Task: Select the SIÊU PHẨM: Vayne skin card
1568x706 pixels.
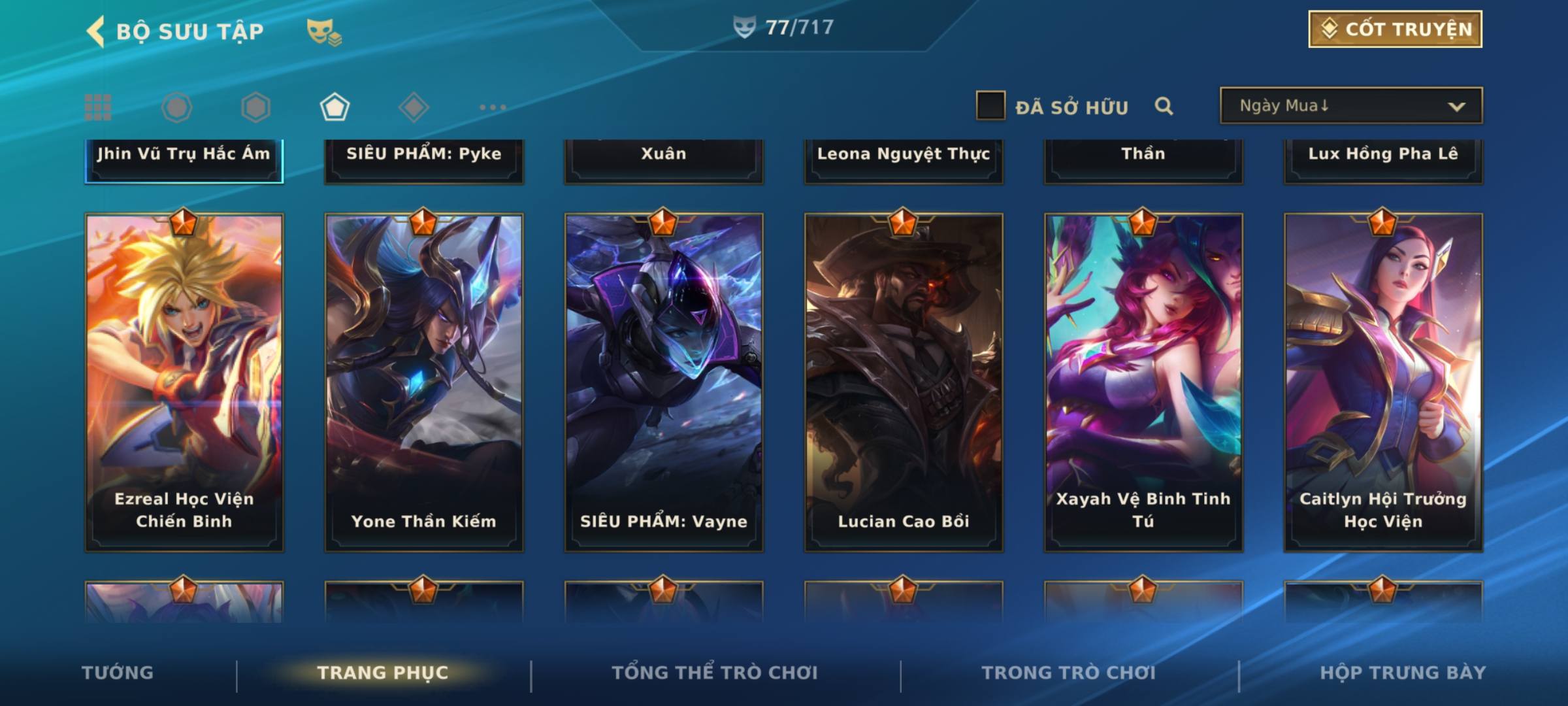Action: pos(664,382)
